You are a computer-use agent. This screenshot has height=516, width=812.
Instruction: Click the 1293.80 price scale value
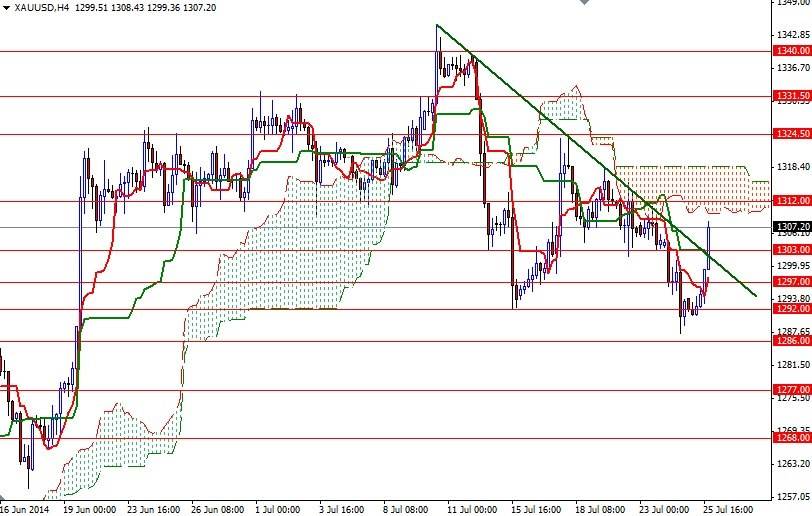click(x=793, y=298)
